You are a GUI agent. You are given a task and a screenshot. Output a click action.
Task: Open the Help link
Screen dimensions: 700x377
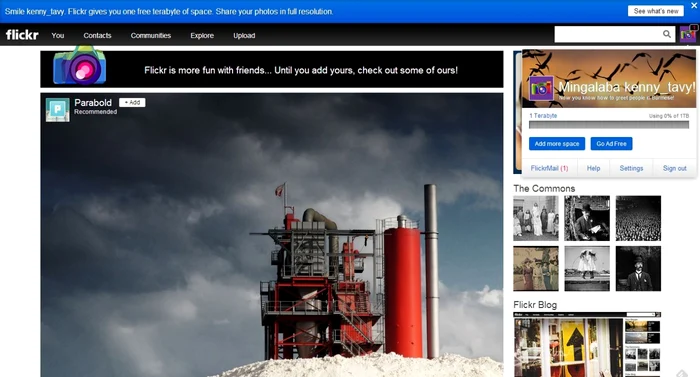click(x=593, y=168)
